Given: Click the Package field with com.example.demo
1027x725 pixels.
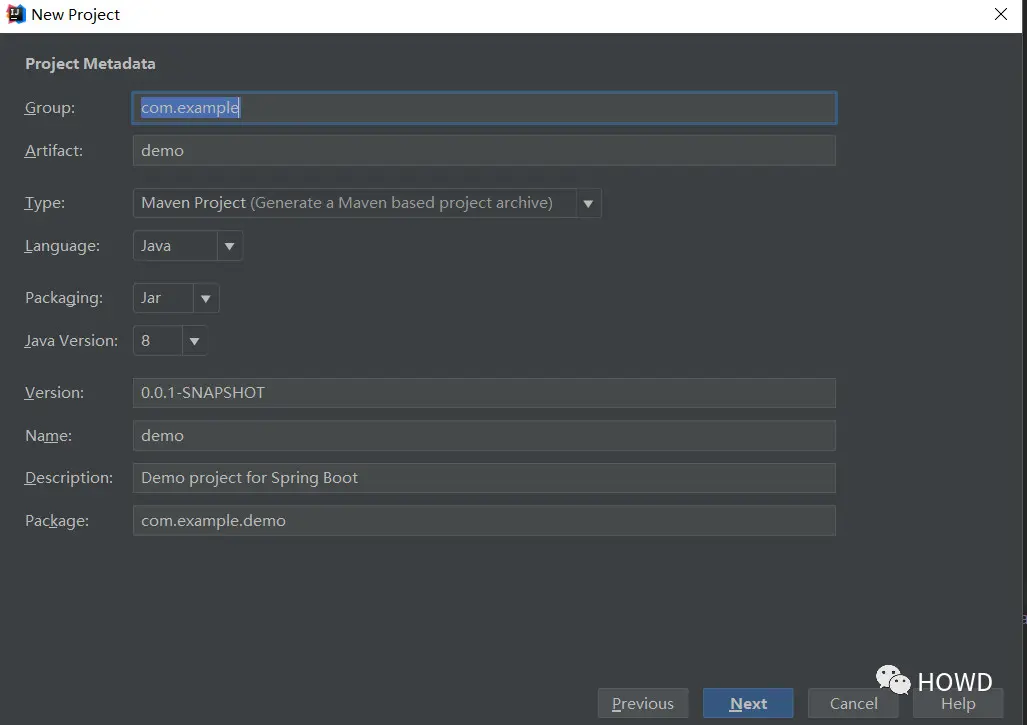Looking at the screenshot, I should click(x=484, y=521).
